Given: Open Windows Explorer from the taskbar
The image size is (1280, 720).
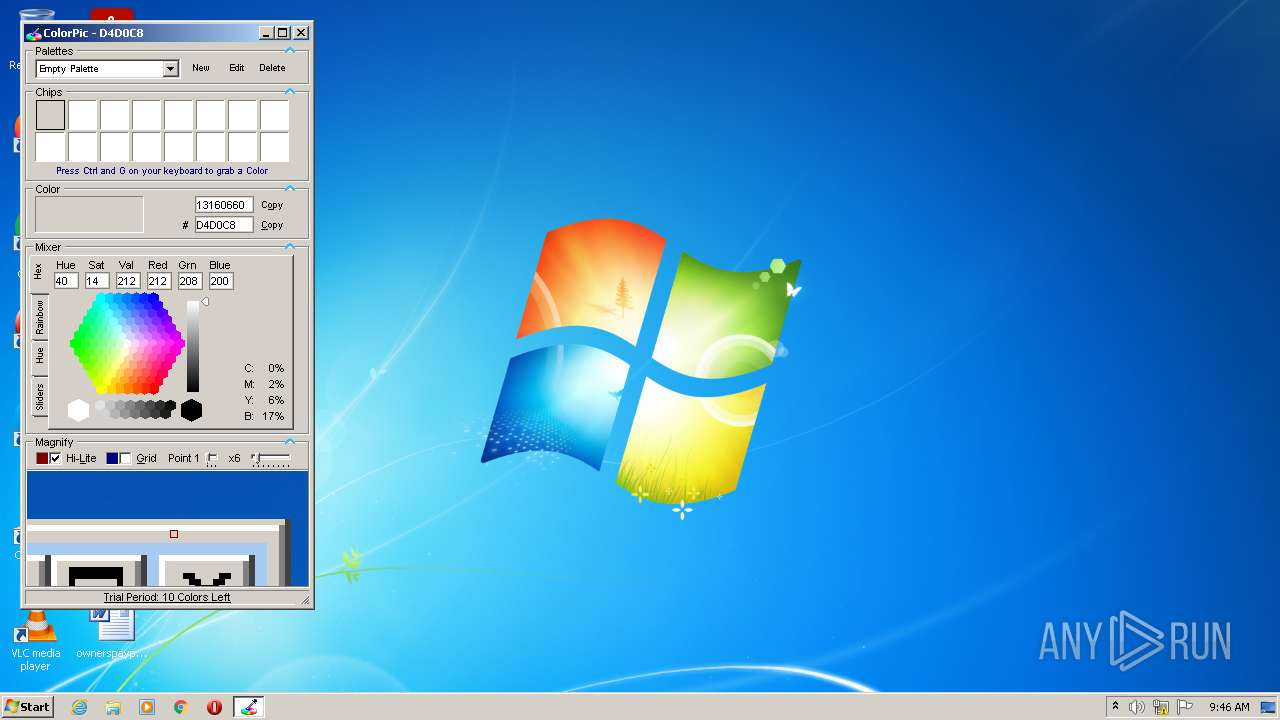Looking at the screenshot, I should tap(113, 707).
